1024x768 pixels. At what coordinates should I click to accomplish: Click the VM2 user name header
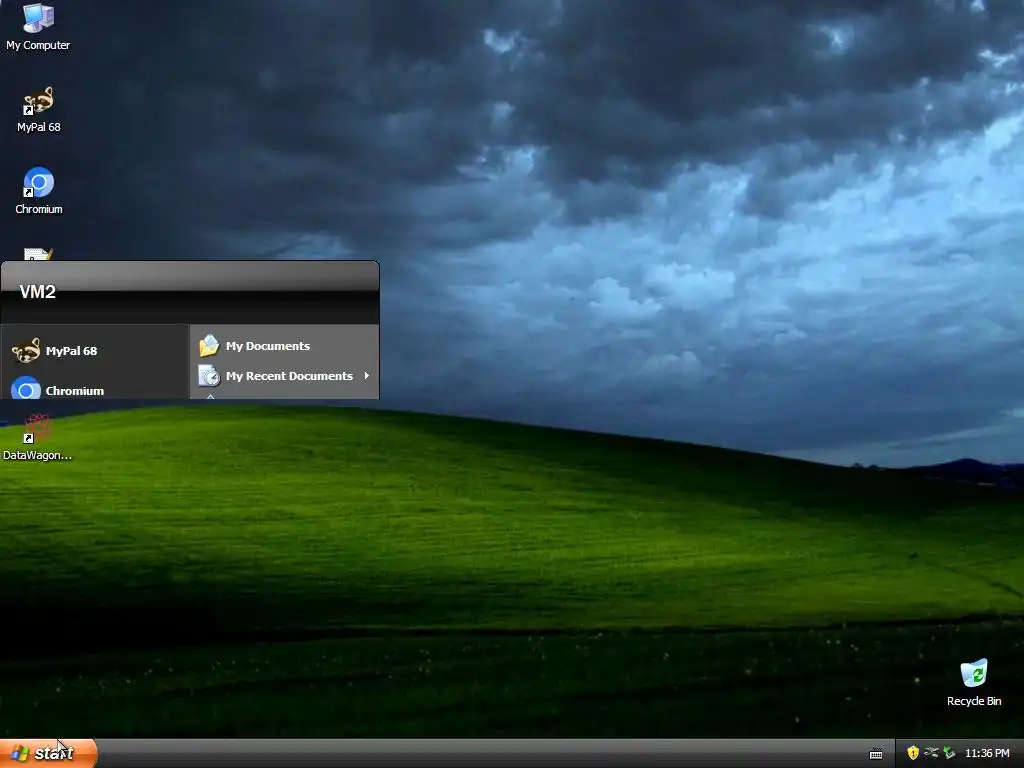click(x=37, y=292)
